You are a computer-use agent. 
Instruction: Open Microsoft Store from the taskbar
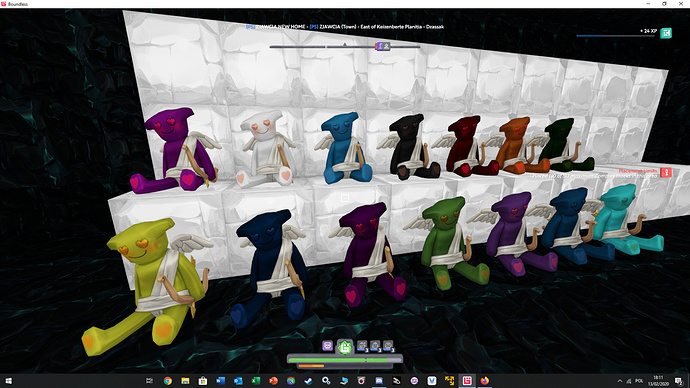(203, 381)
